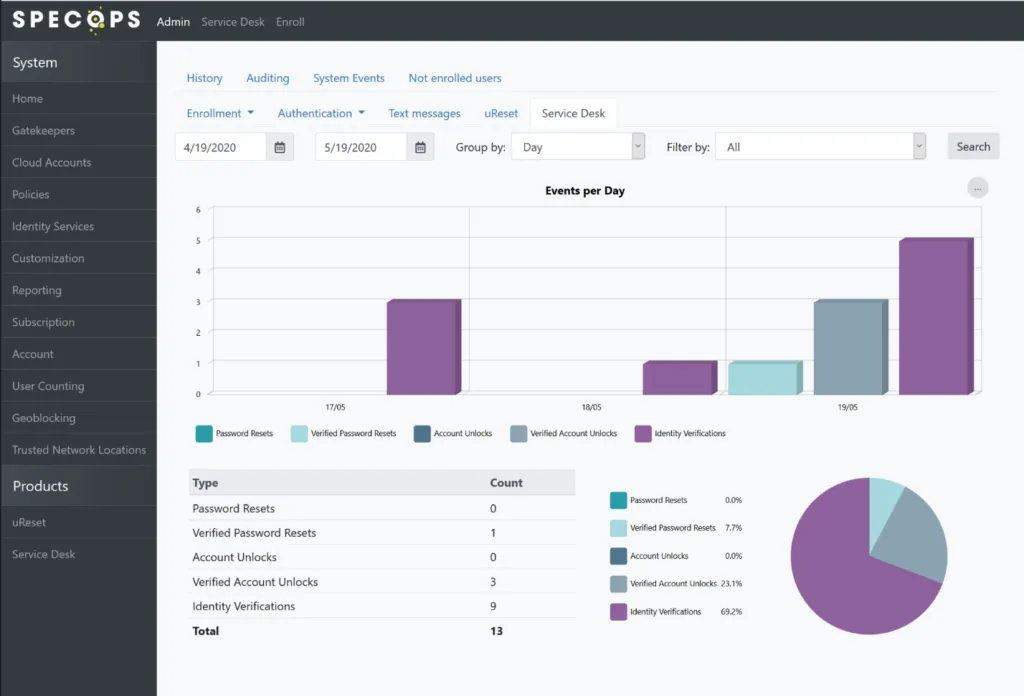
Task: Click the Type column header
Action: click(205, 483)
